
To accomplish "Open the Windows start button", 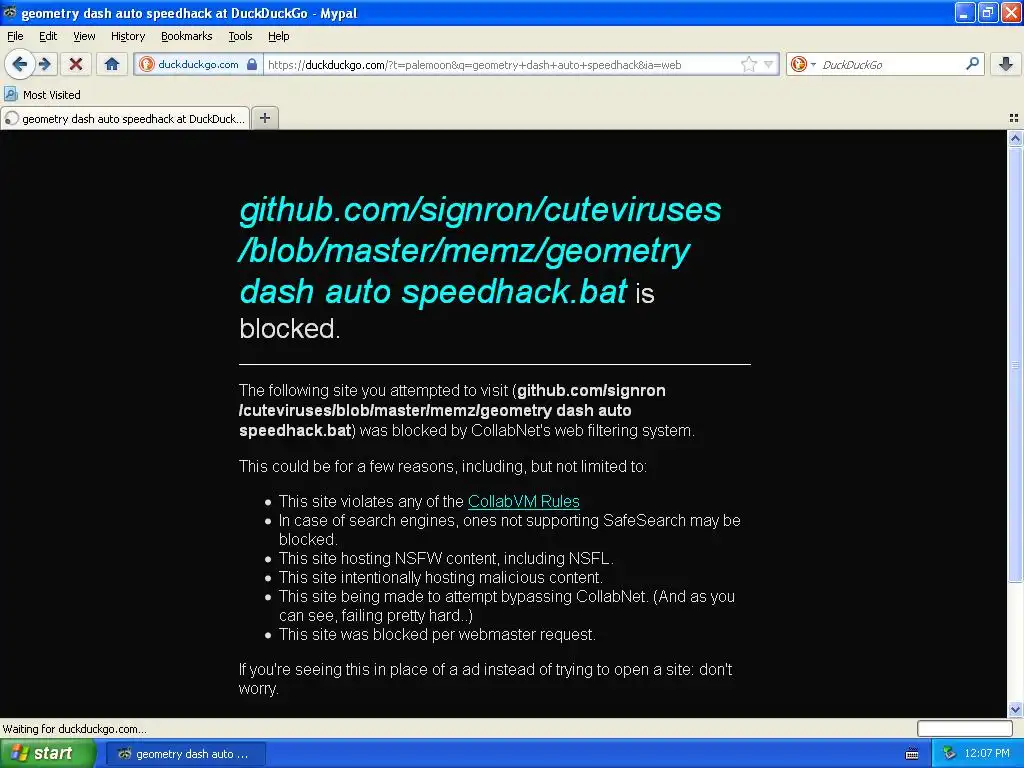I will click(47, 754).
